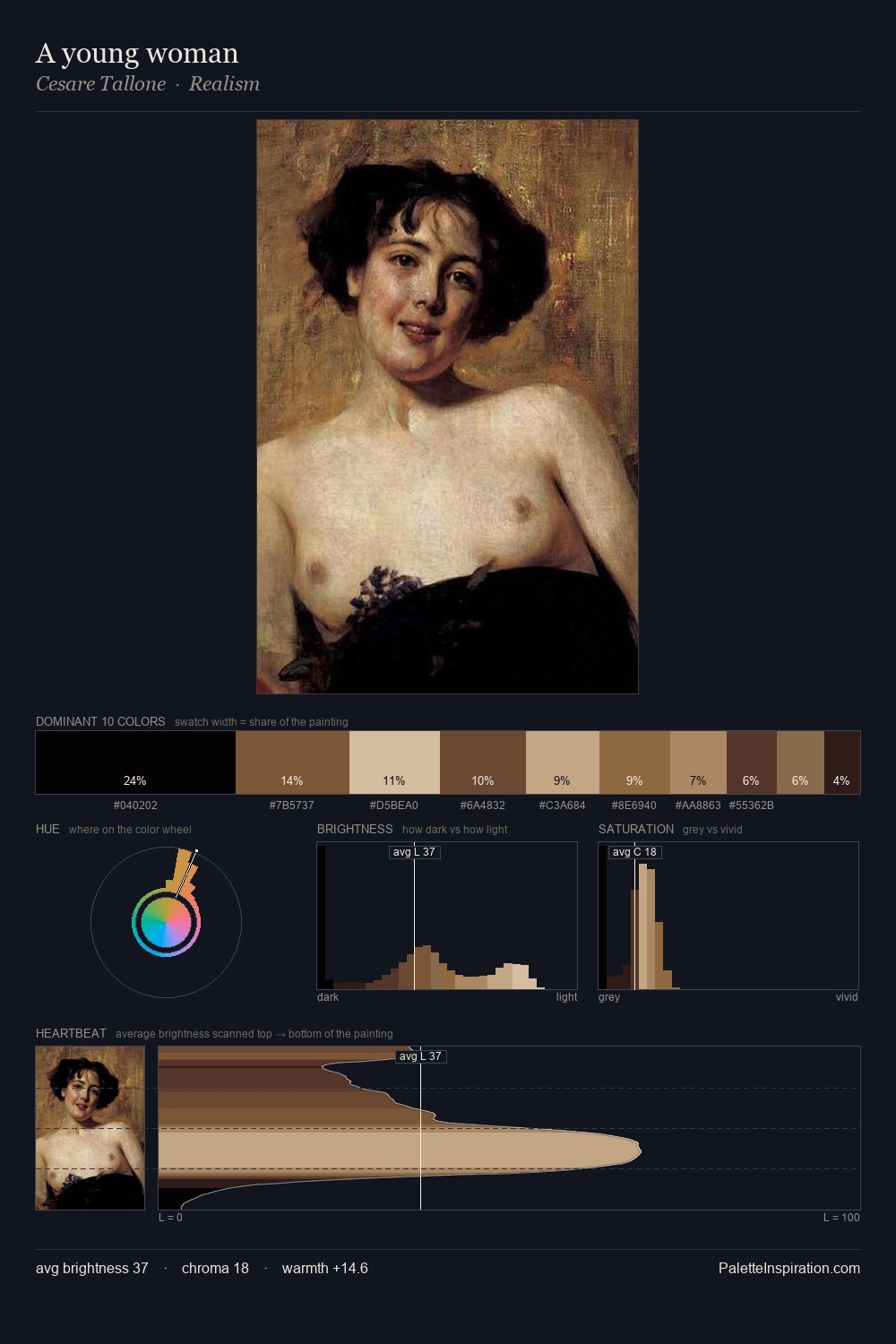Click the #6A4832 hex code label
The image size is (896, 1344).
483,806
